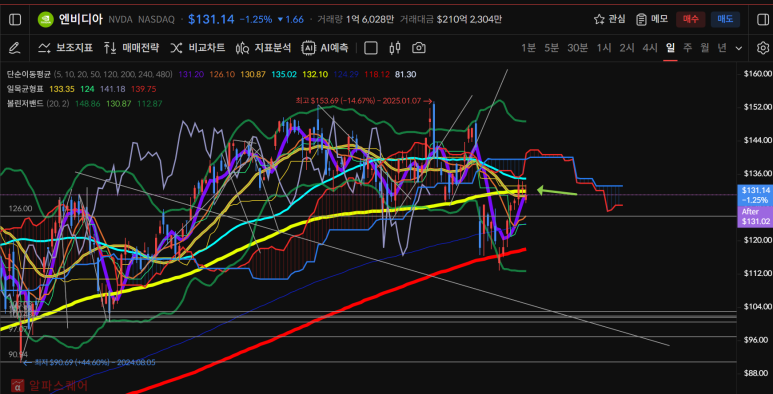Click the 126.00 horizontal line label
This screenshot has width=773, height=394.
(x=21, y=209)
